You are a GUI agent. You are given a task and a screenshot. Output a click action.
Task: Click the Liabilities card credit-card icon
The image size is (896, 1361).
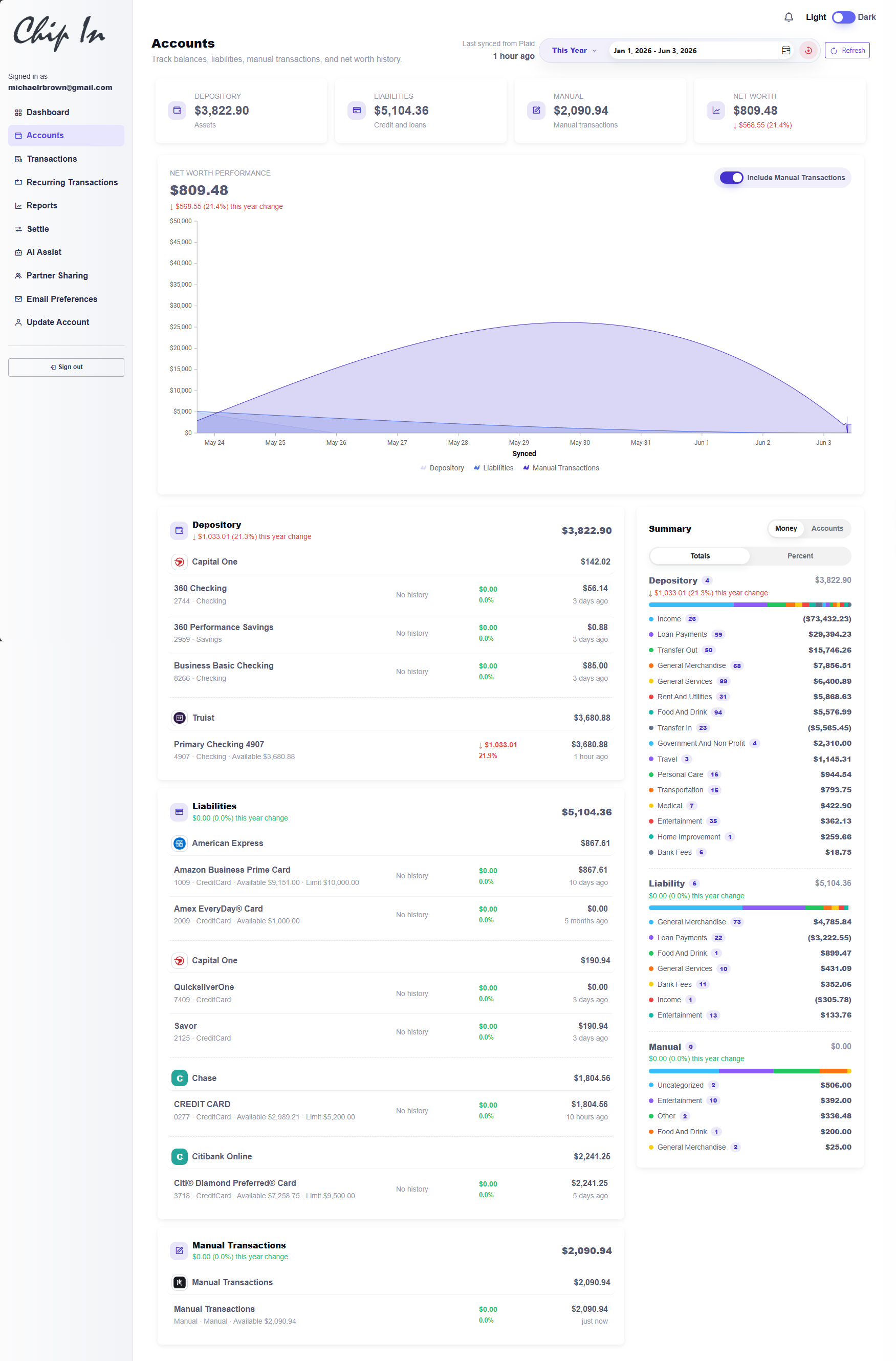click(x=356, y=111)
